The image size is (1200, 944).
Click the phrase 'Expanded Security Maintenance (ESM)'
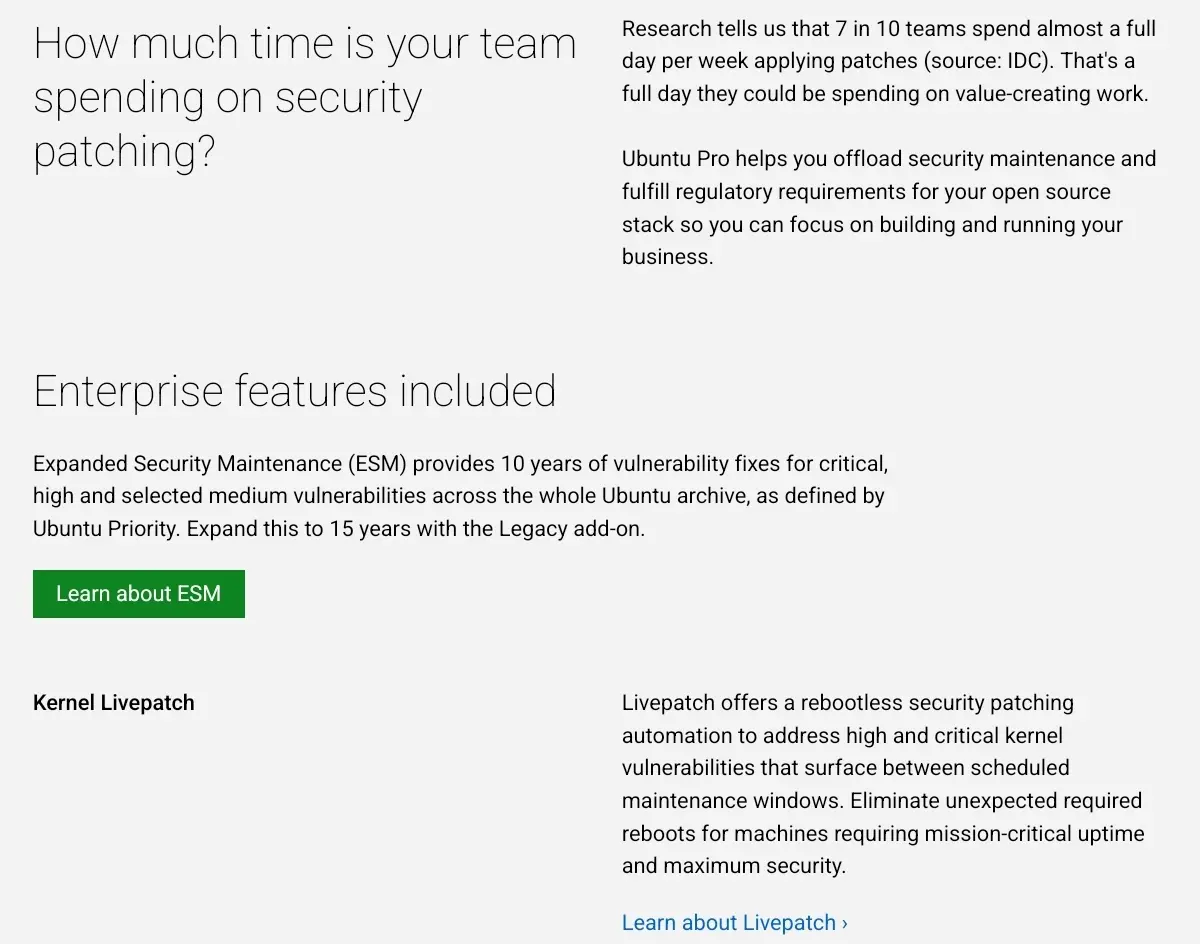(x=219, y=463)
